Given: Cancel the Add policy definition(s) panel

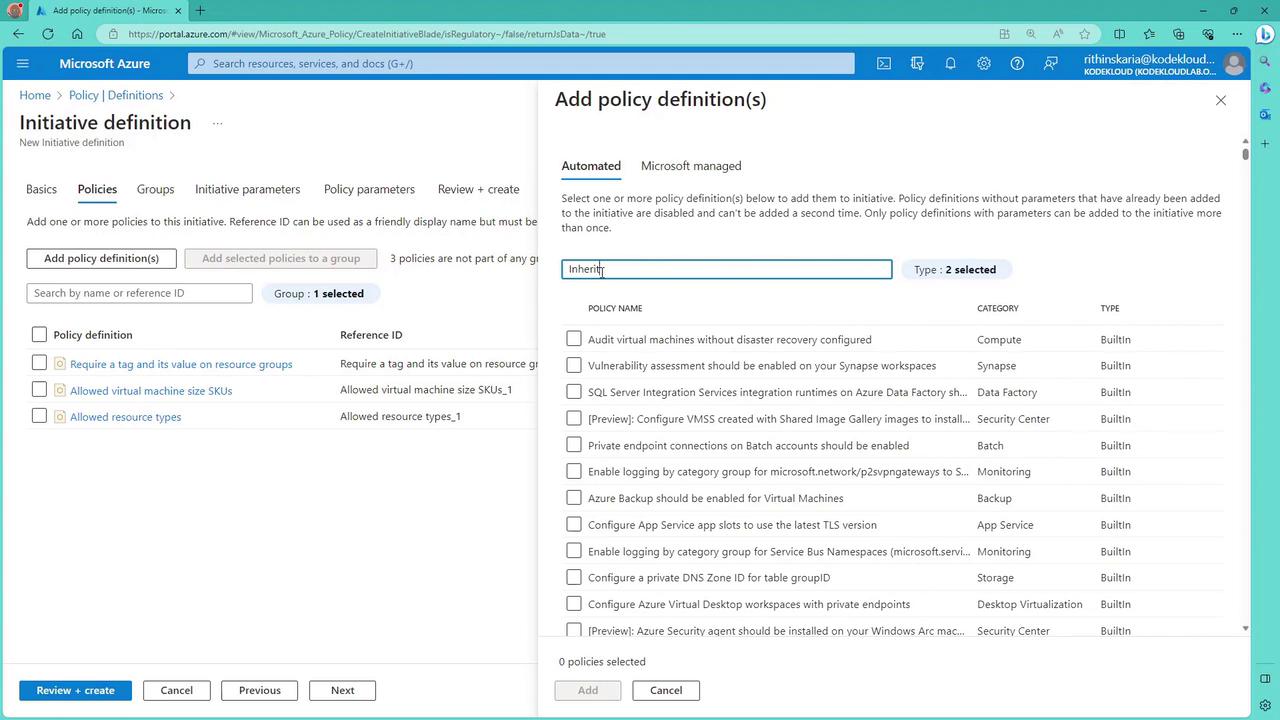Looking at the screenshot, I should tap(665, 690).
